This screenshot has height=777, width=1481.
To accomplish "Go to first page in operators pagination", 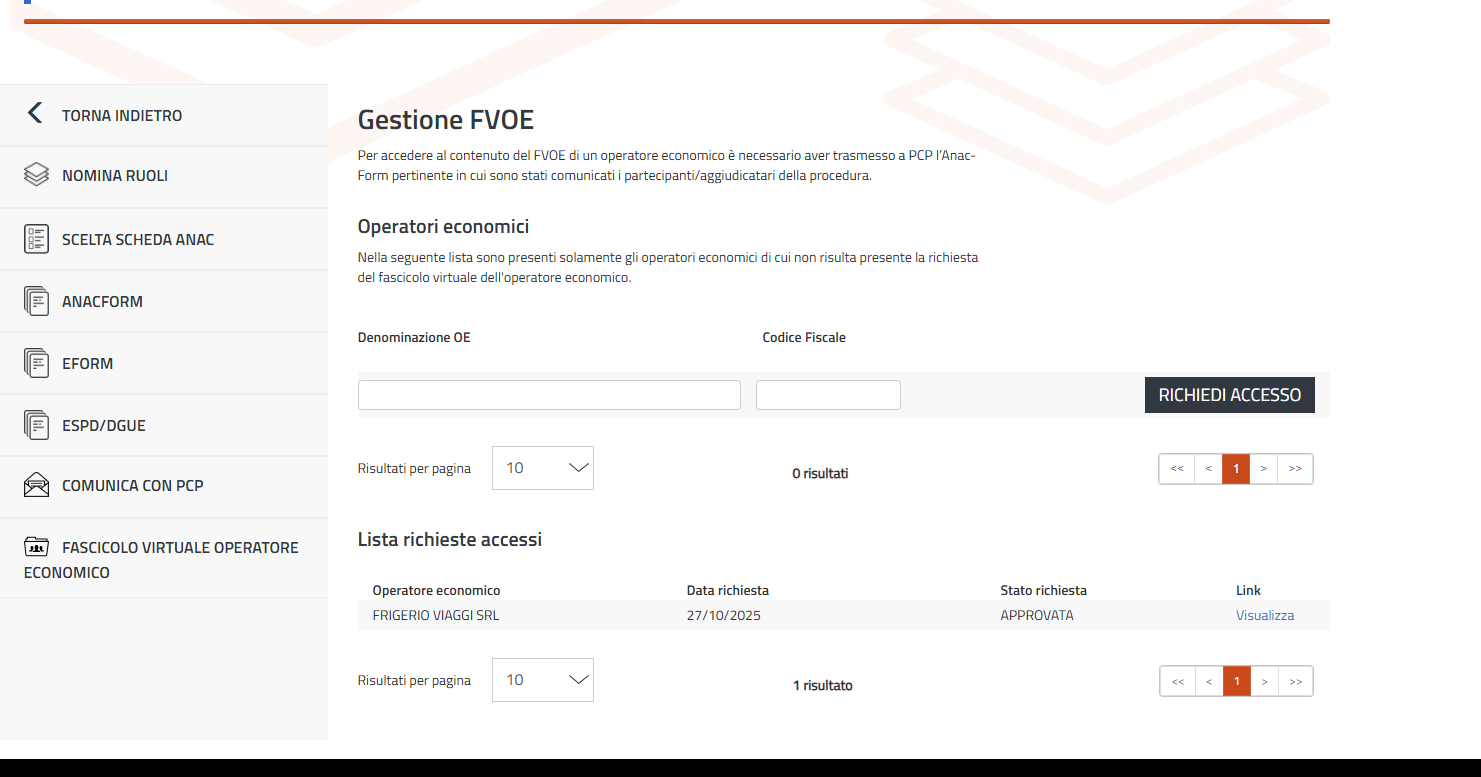I will pos(1177,469).
